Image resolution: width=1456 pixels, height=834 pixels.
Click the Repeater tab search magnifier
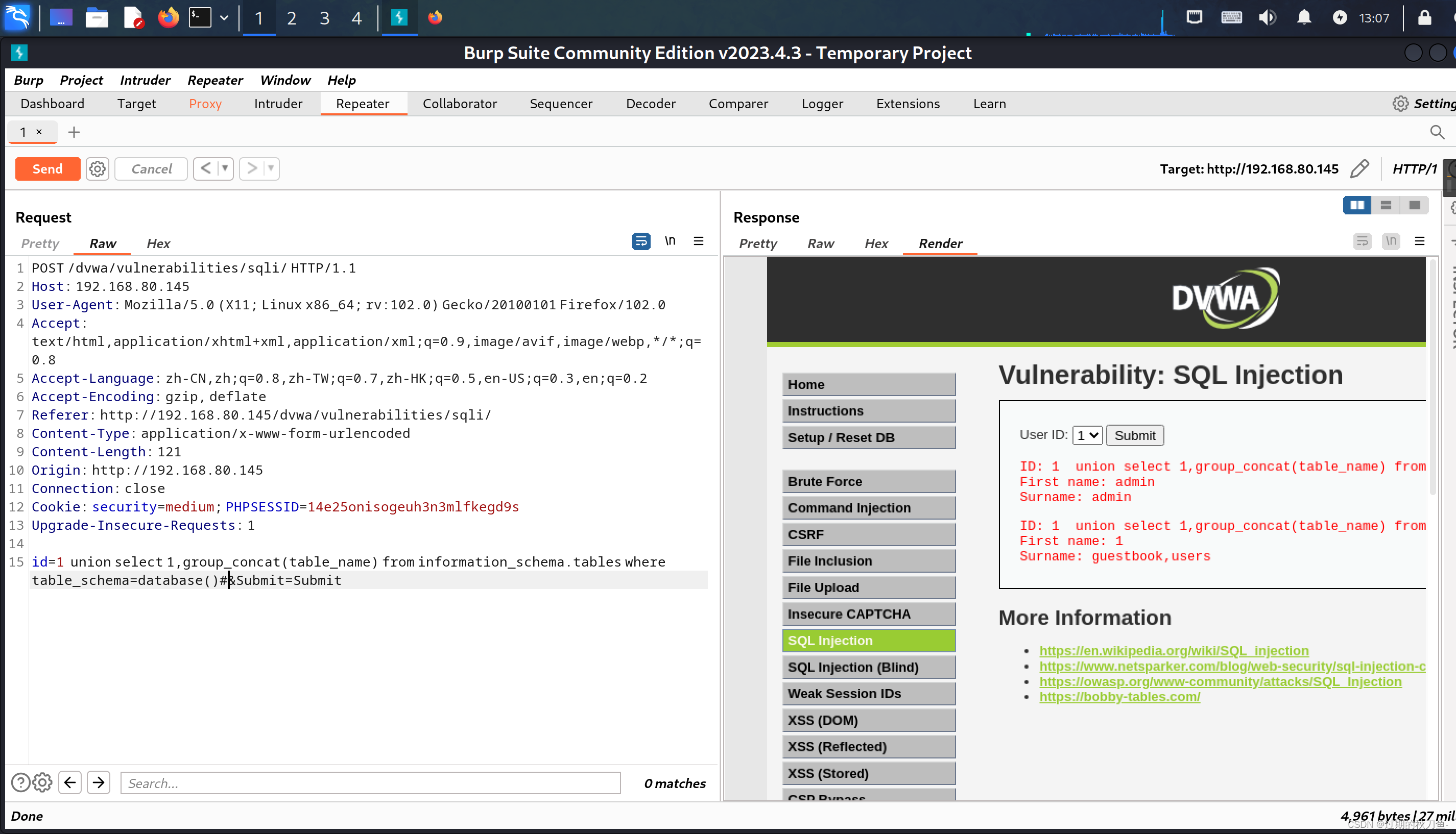1437,132
